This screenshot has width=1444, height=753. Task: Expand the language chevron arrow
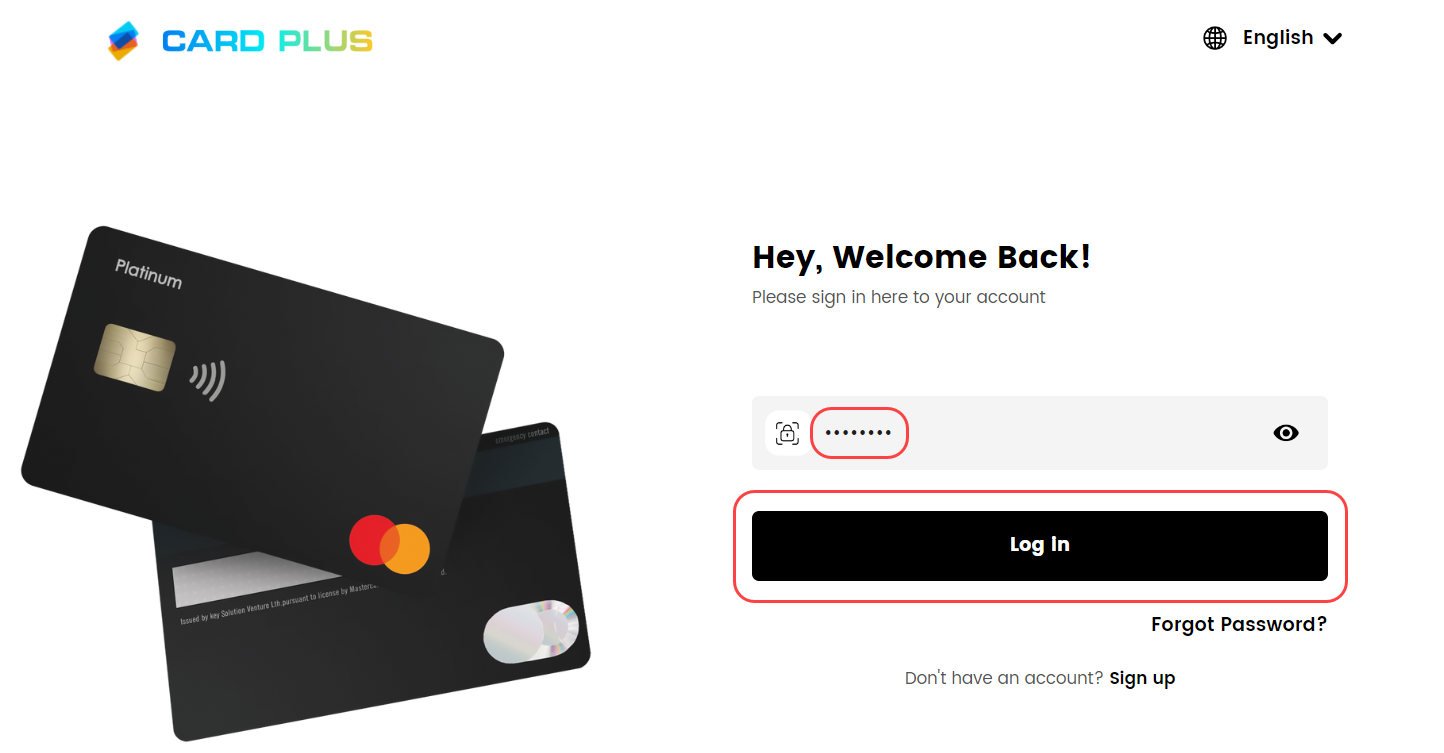point(1332,38)
